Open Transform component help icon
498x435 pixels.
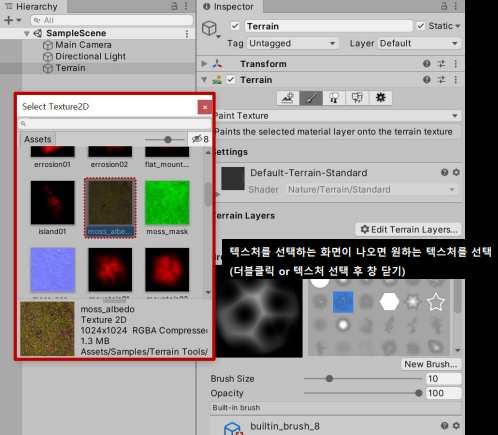pyautogui.click(x=427, y=64)
